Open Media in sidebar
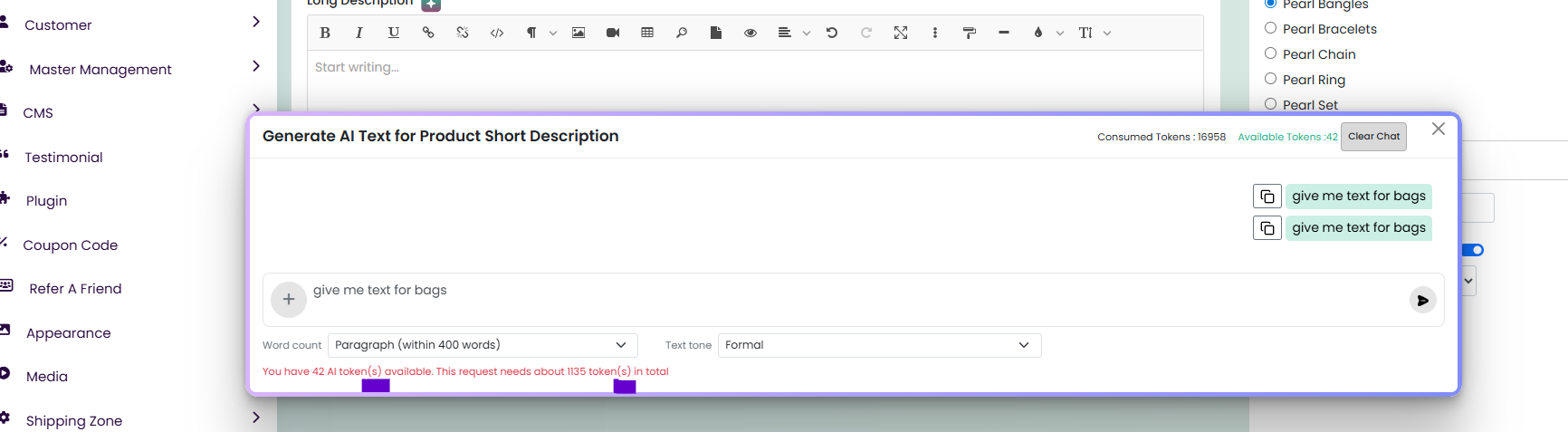Image resolution: width=1568 pixels, height=432 pixels. coord(47,377)
